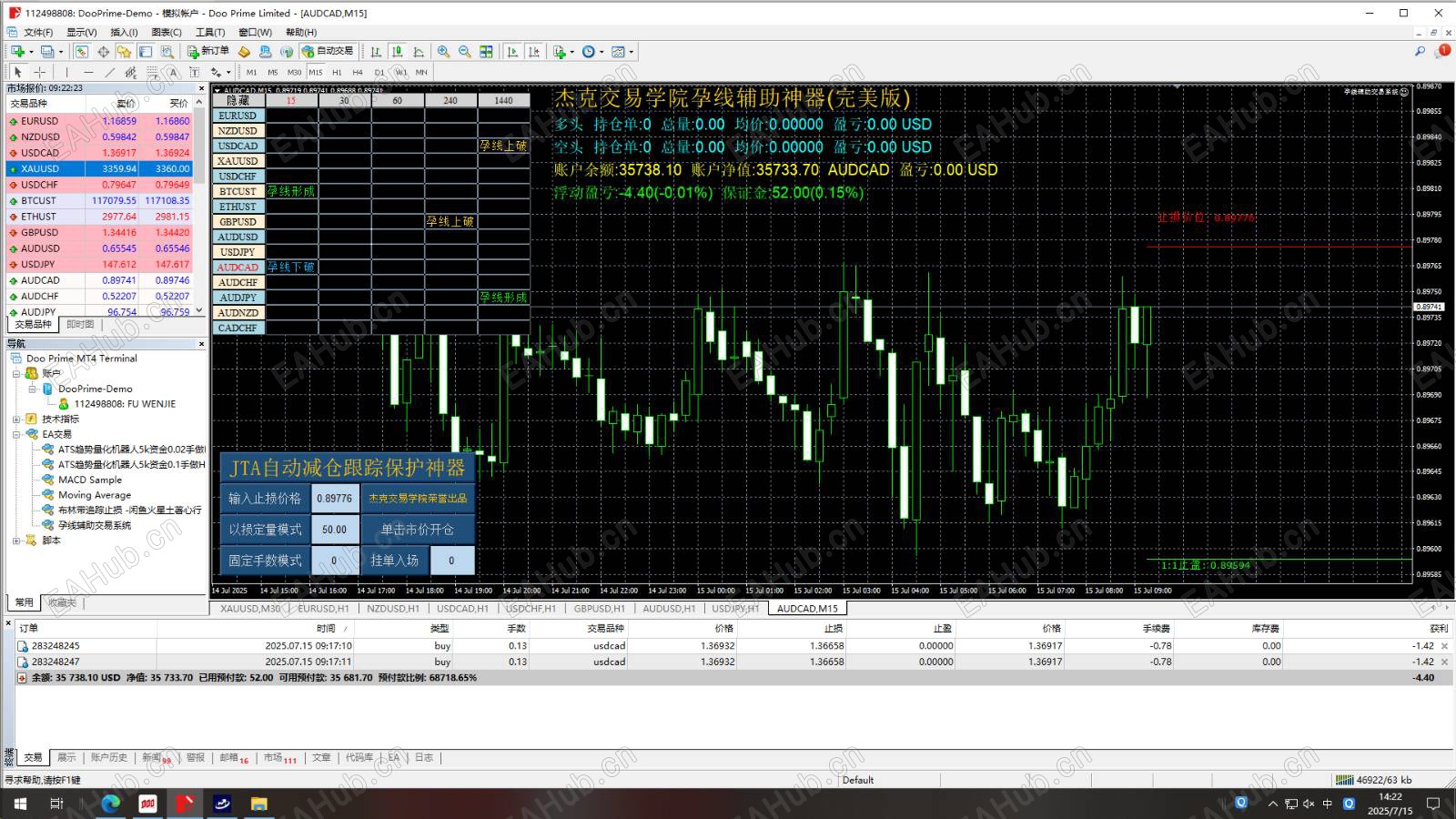The image size is (1456, 819).
Task: Select the horizontal line drawing tool
Action: coord(88,72)
